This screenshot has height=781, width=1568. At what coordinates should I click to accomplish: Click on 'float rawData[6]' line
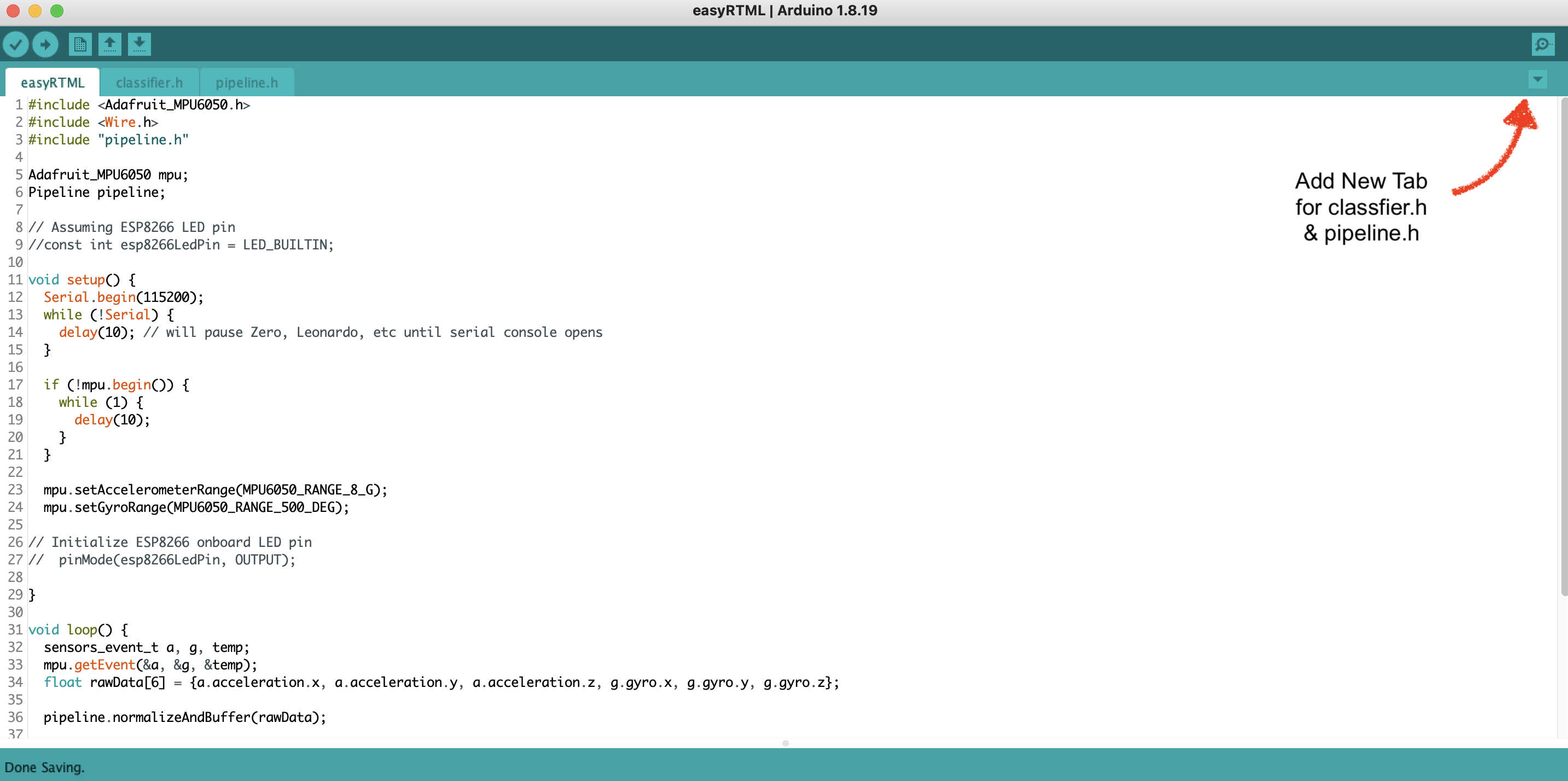coord(442,683)
